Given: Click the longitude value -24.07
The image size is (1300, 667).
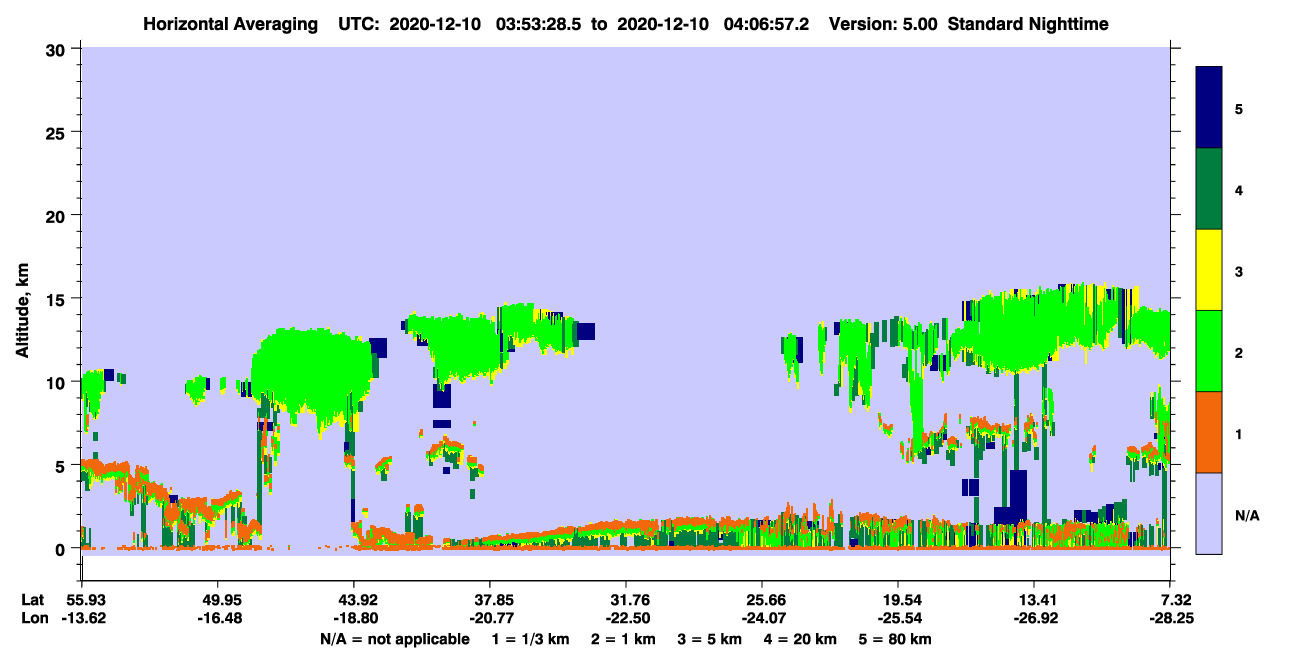Looking at the screenshot, I should click(762, 619).
